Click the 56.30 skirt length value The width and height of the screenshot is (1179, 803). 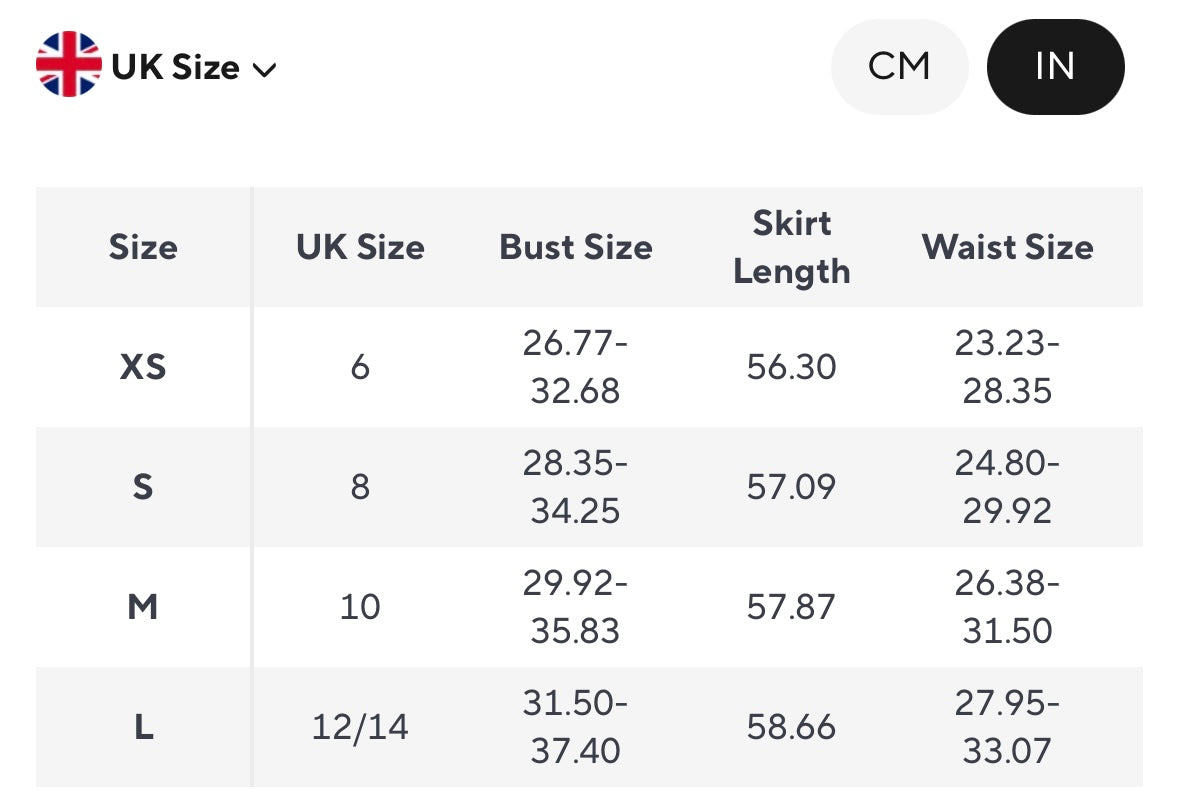(x=791, y=367)
